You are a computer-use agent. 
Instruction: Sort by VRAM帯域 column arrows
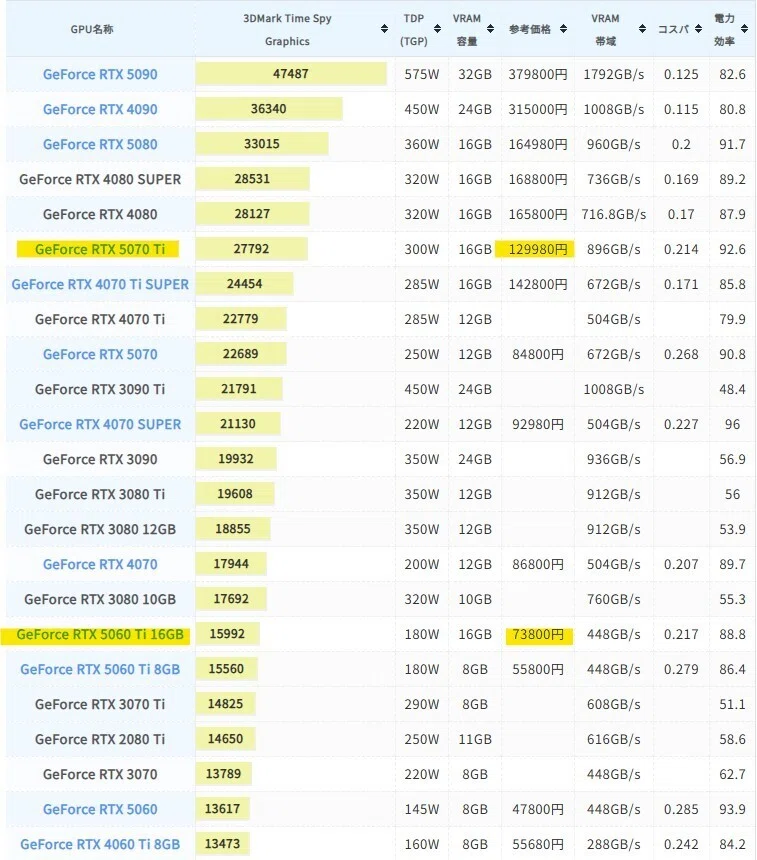642,29
